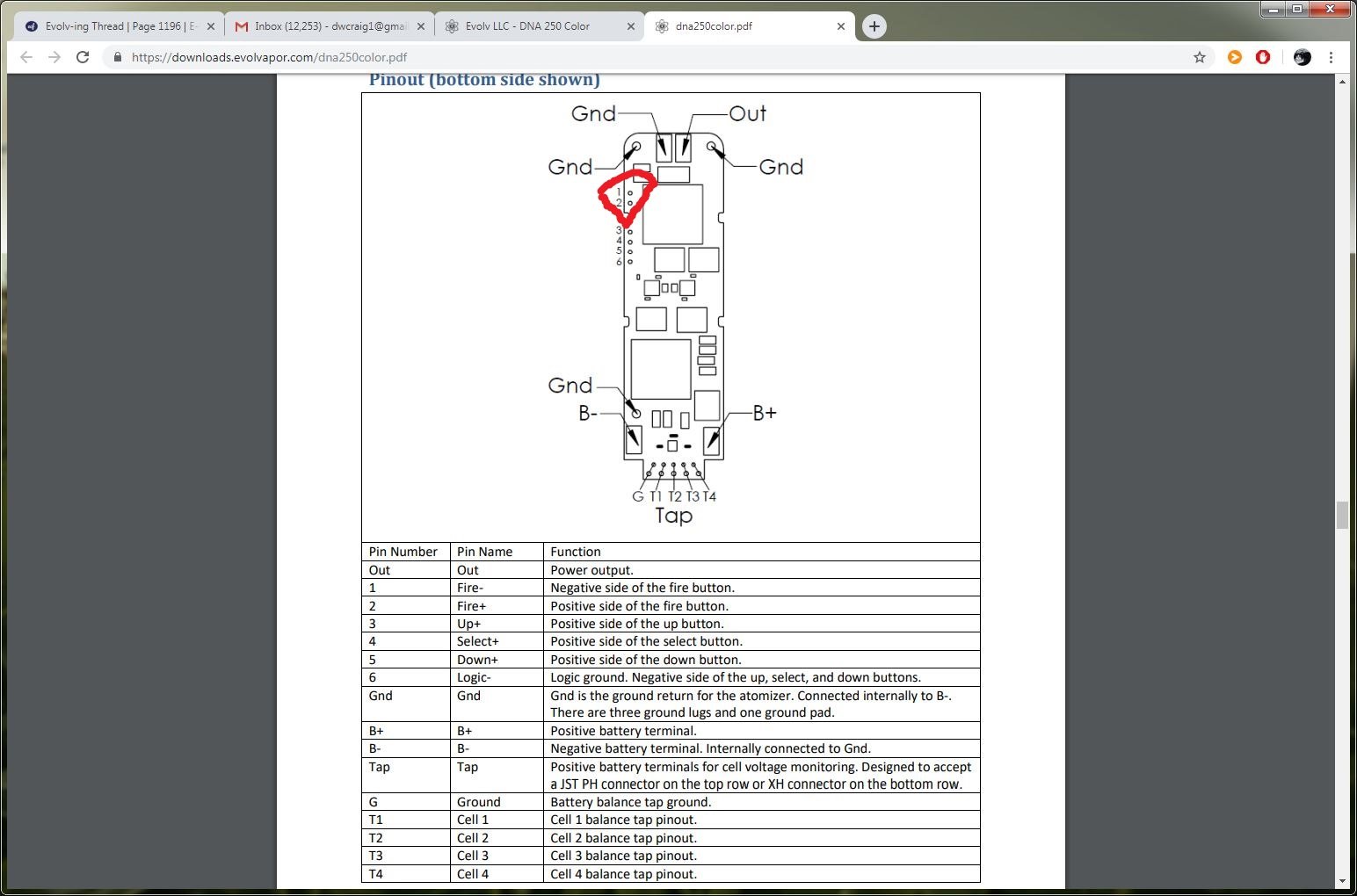Image resolution: width=1357 pixels, height=896 pixels.
Task: Click the red Opera-style extension icon
Action: coord(1263,57)
